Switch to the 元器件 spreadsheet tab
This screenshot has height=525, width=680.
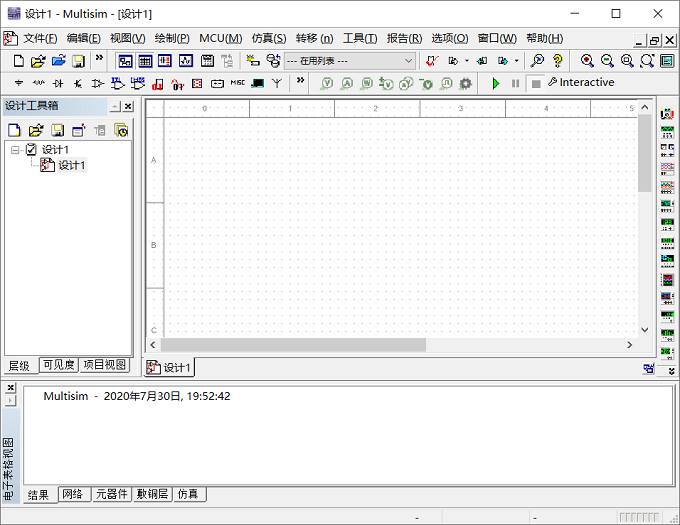(x=111, y=494)
